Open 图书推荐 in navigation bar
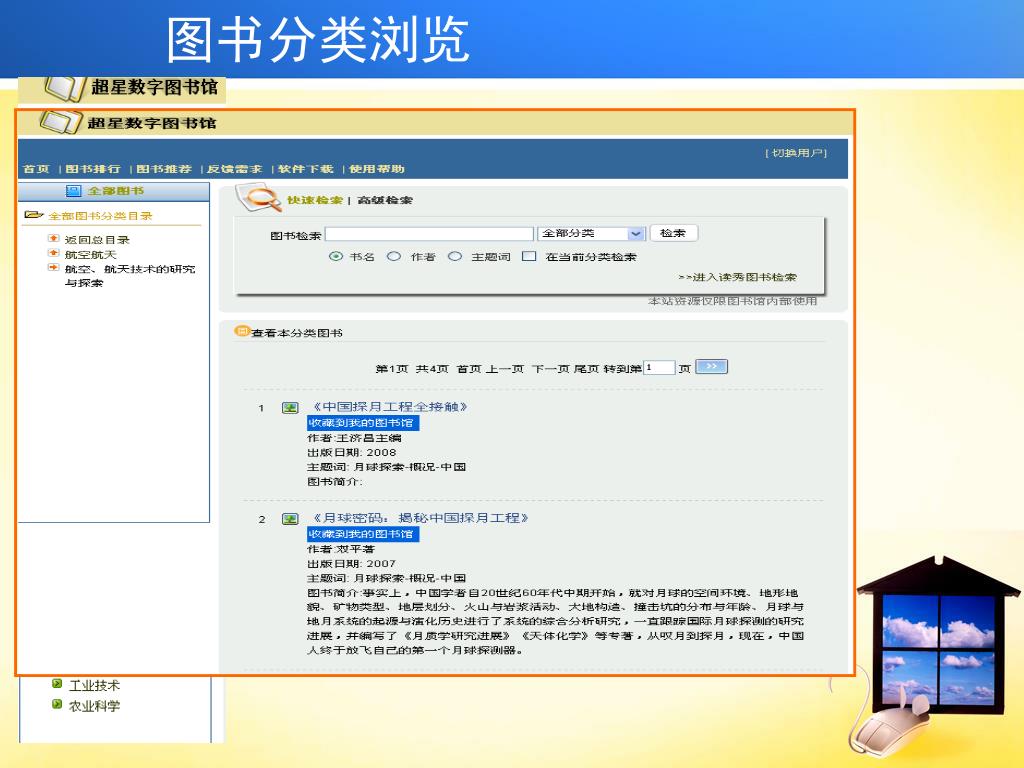 164,168
